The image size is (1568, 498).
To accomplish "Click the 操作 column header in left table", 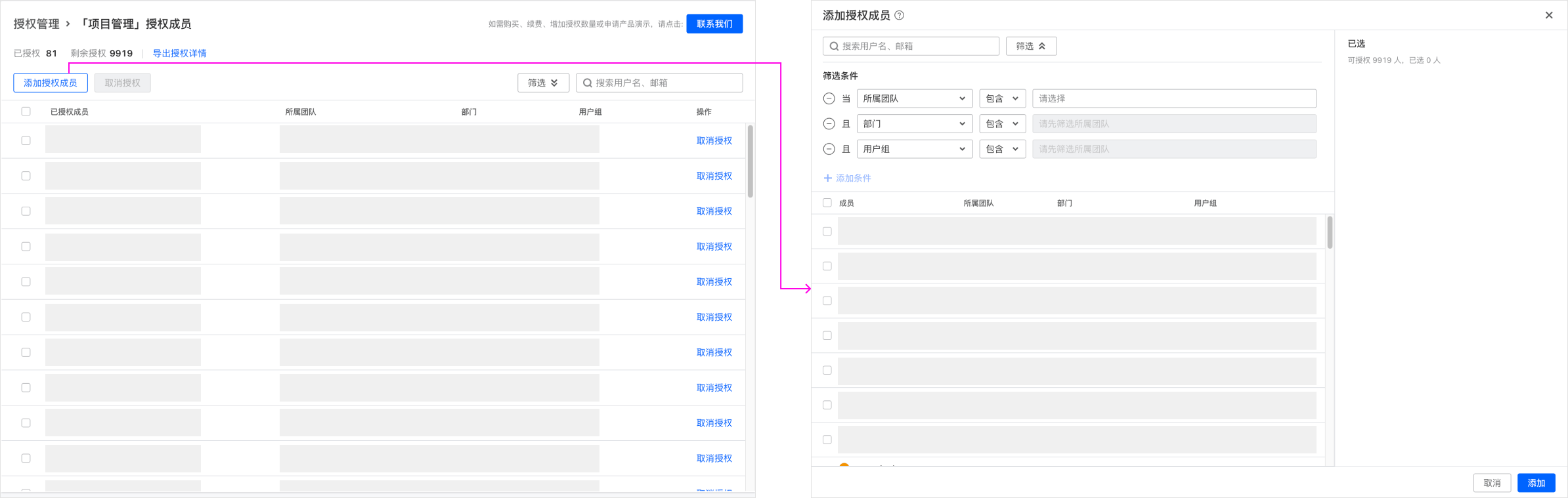I will tap(704, 112).
